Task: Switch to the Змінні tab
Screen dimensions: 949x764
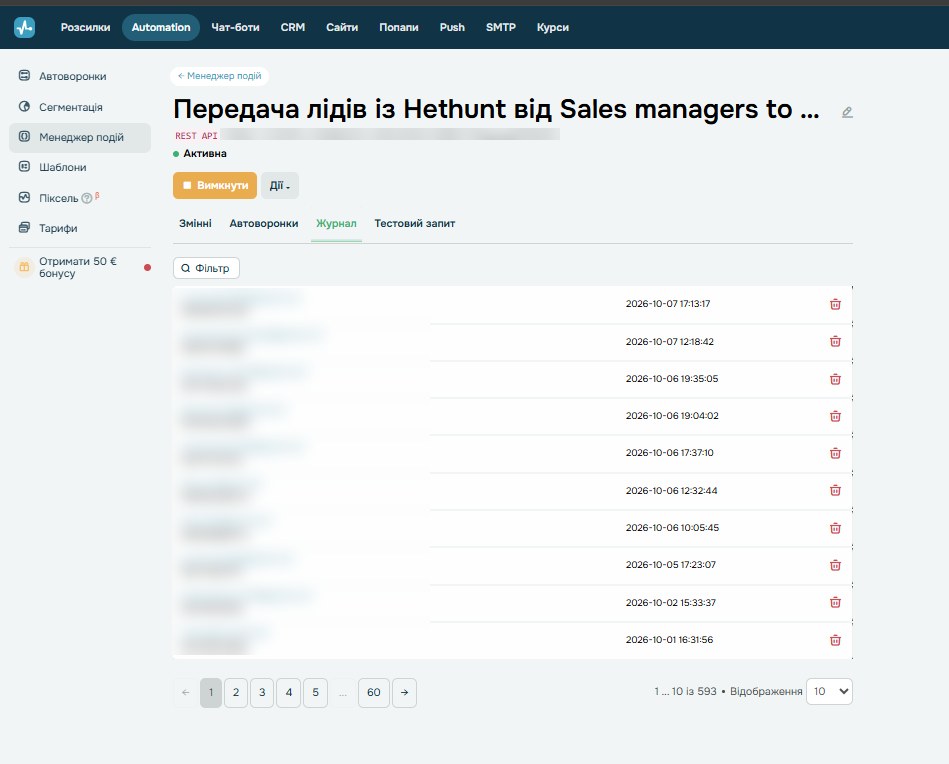Action: click(195, 223)
